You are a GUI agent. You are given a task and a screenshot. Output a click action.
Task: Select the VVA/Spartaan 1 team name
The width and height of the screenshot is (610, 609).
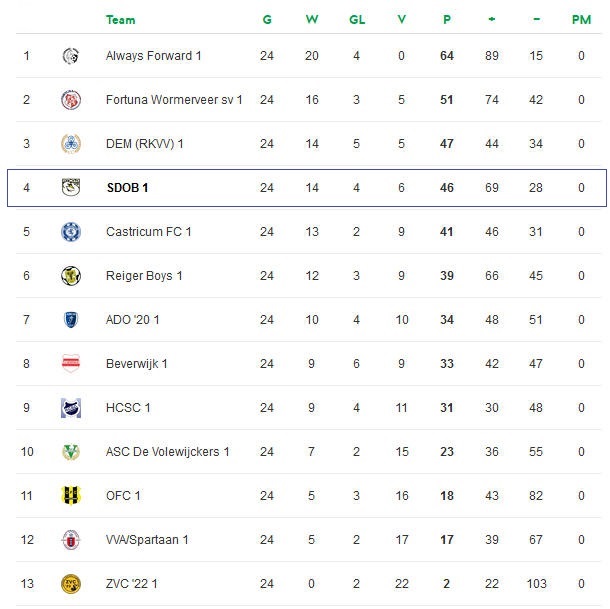(147, 540)
